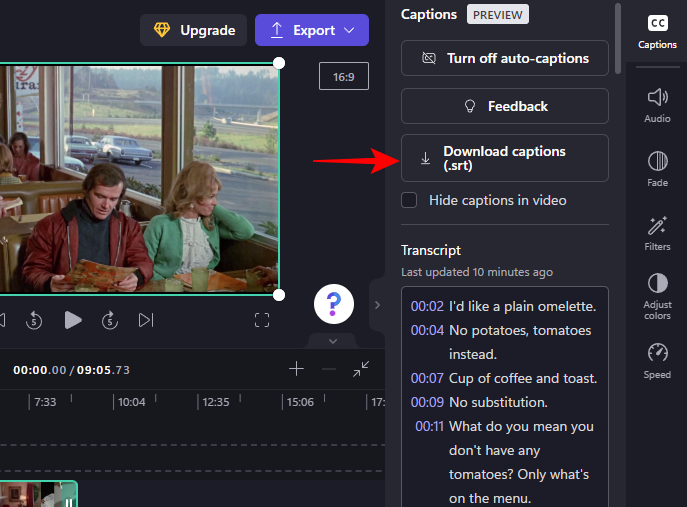687x507 pixels.
Task: Download captions as .srt file
Action: click(505, 158)
